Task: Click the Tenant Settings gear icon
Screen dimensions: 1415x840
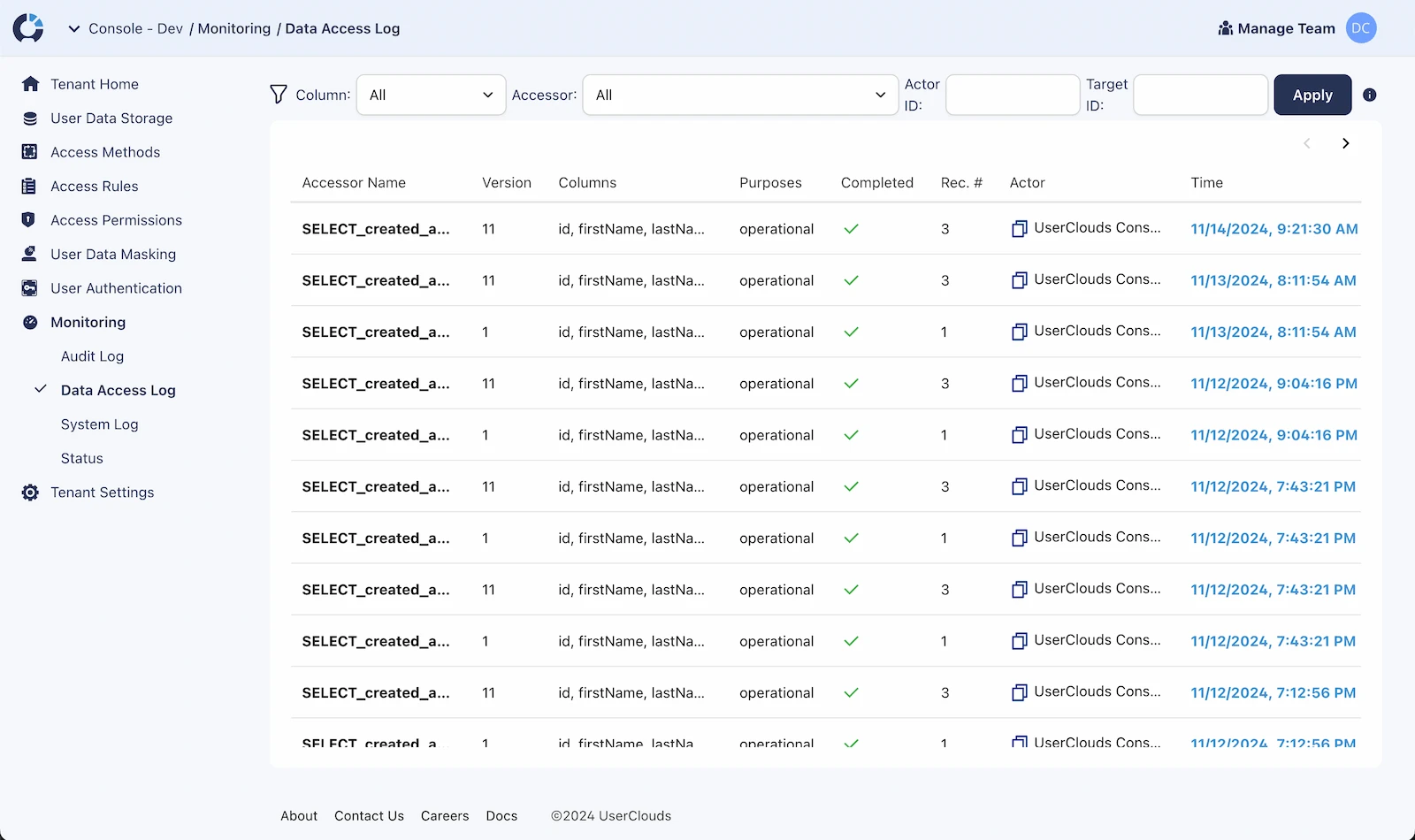Action: 30,493
